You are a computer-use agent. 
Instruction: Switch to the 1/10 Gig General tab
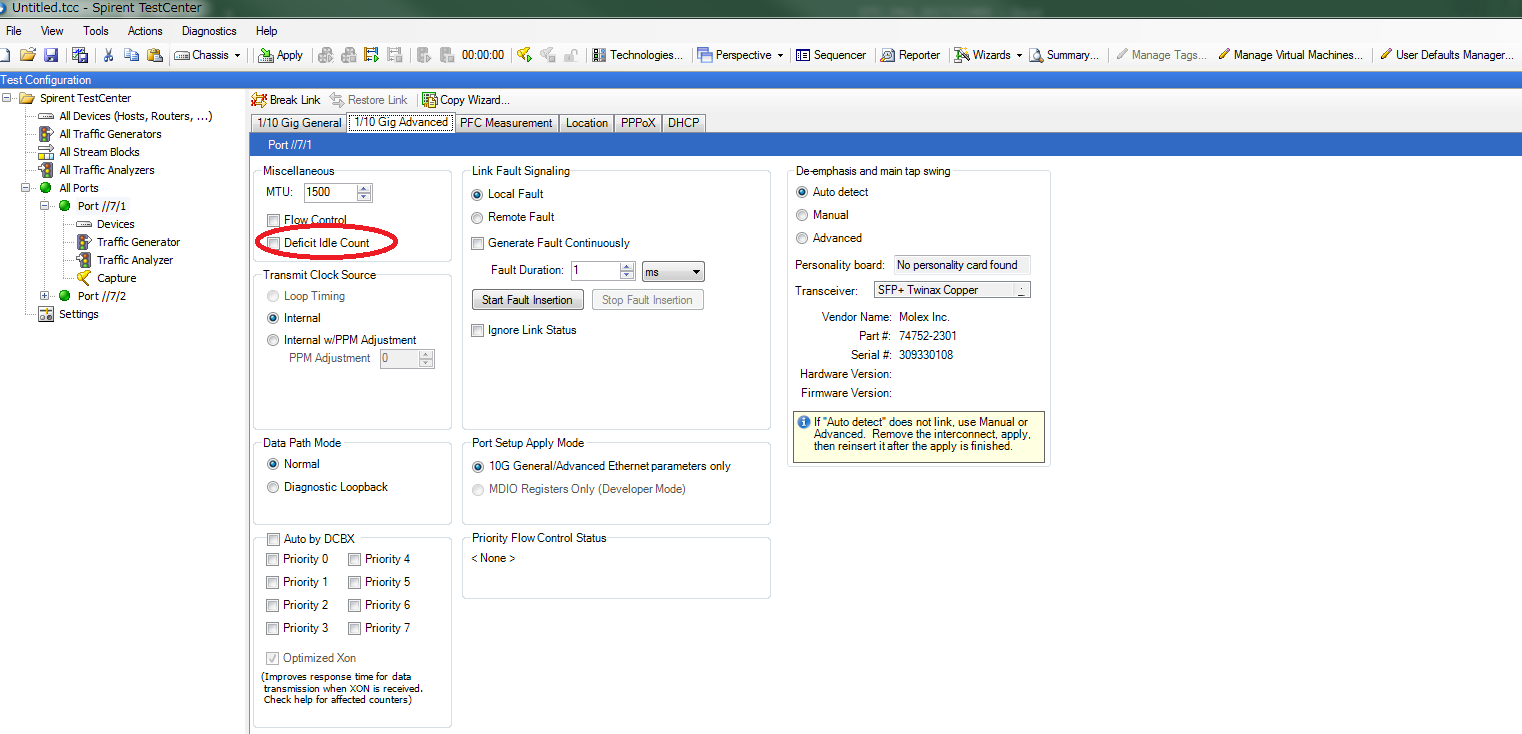299,123
